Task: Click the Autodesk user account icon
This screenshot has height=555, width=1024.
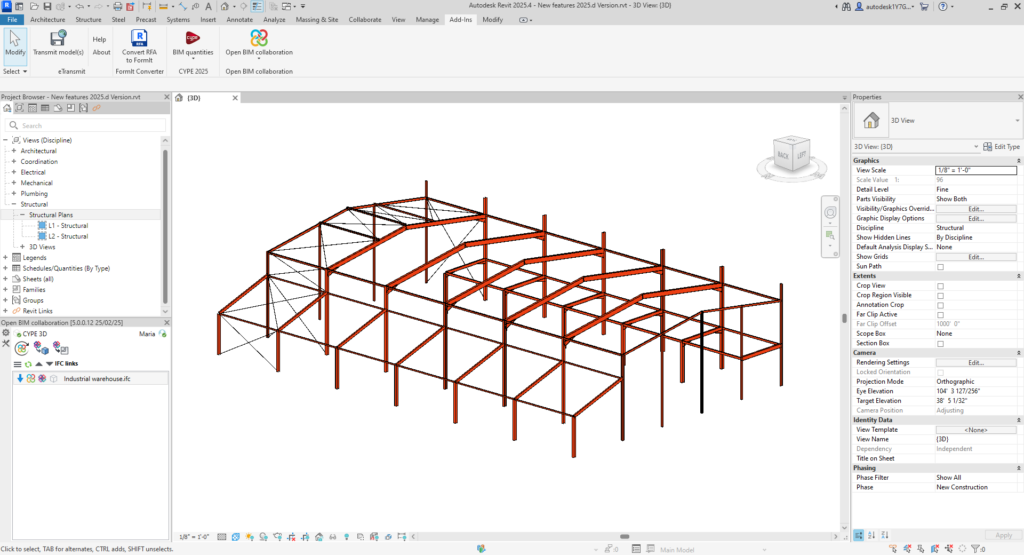Action: click(x=859, y=6)
